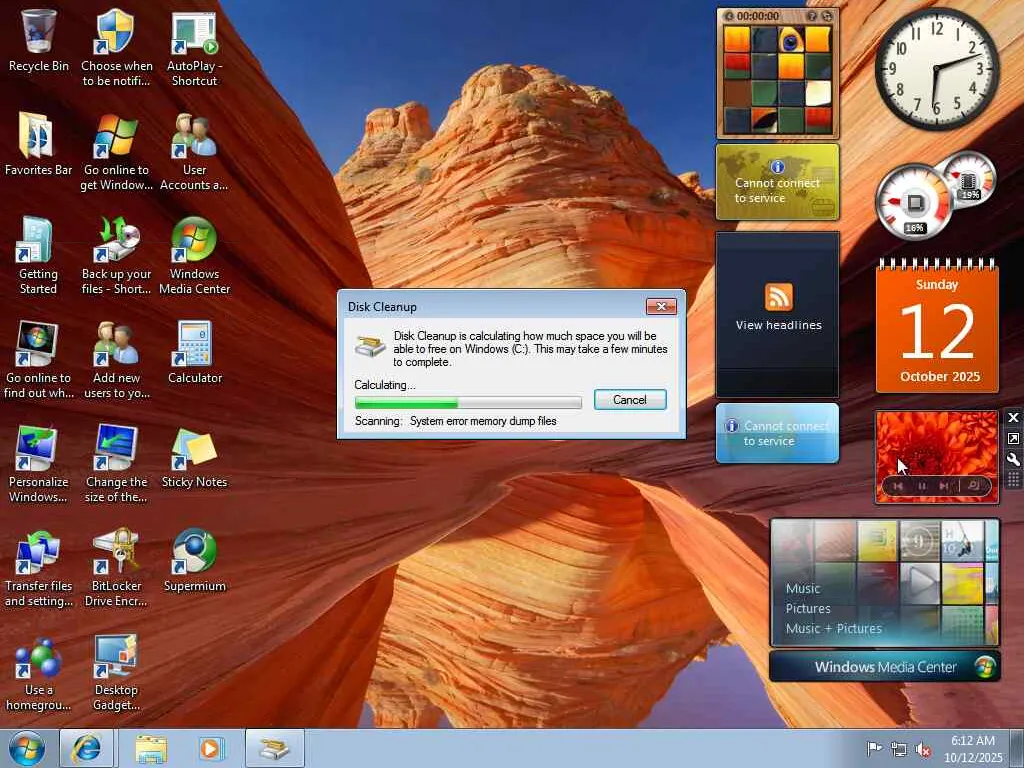Click the Clock gadget face
This screenshot has height=768, width=1024.
(x=936, y=69)
